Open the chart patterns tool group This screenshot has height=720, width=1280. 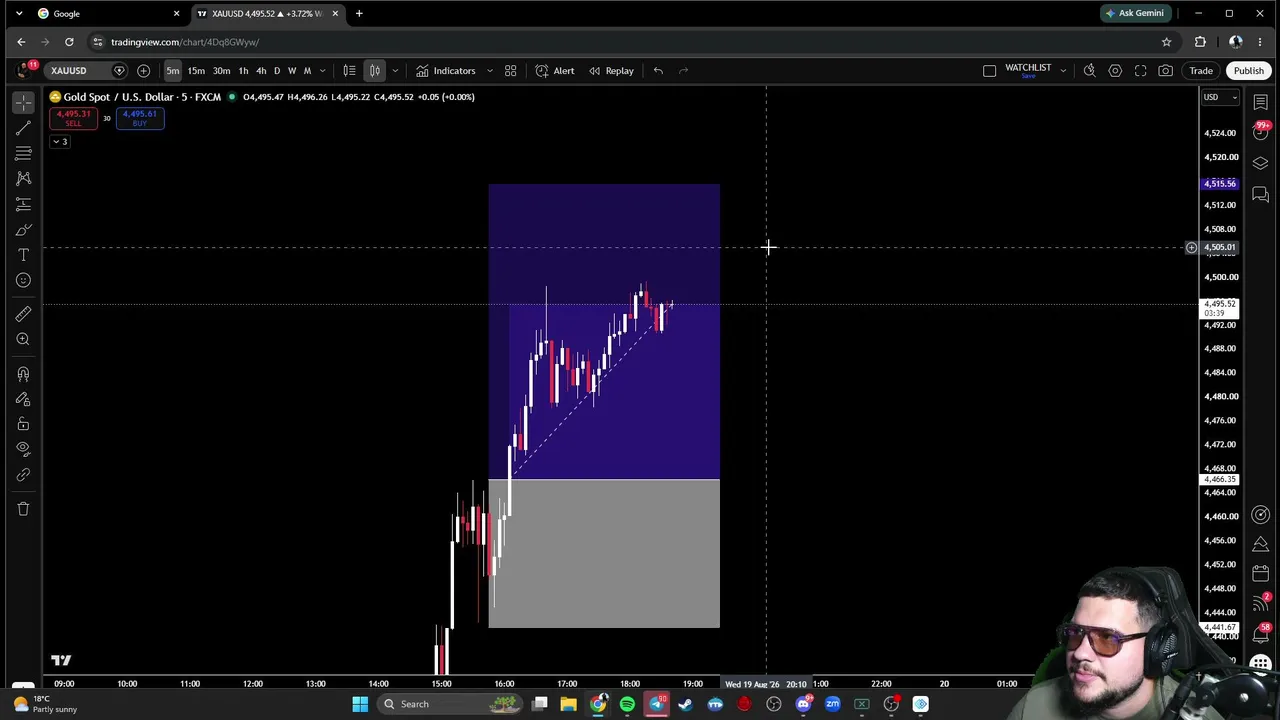click(x=23, y=178)
